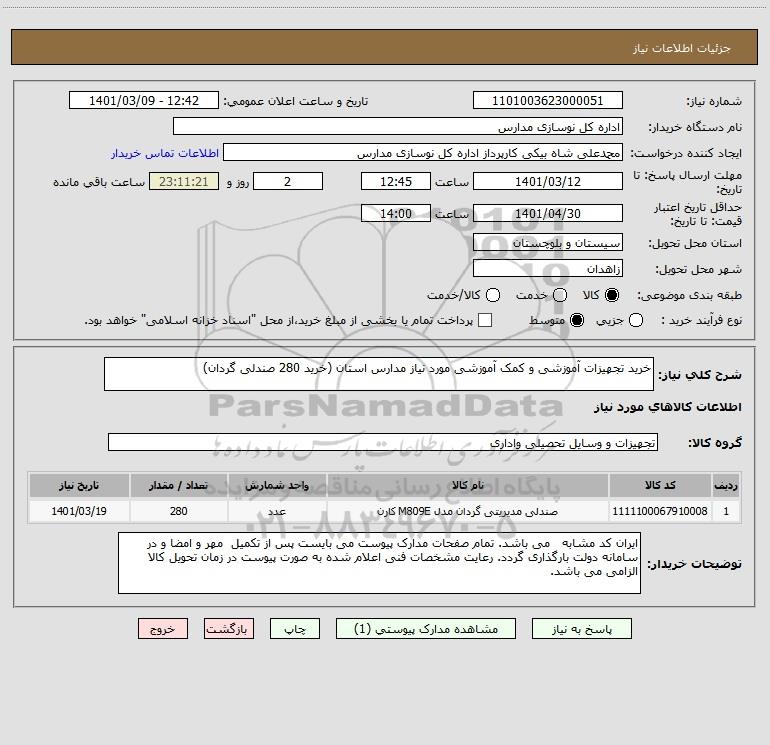Click the کد کالا column header
Screen dimensions: 770x745
click(660, 485)
